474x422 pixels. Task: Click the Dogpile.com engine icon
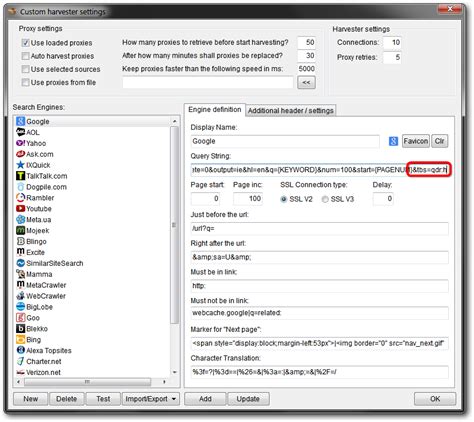pyautogui.click(x=20, y=187)
